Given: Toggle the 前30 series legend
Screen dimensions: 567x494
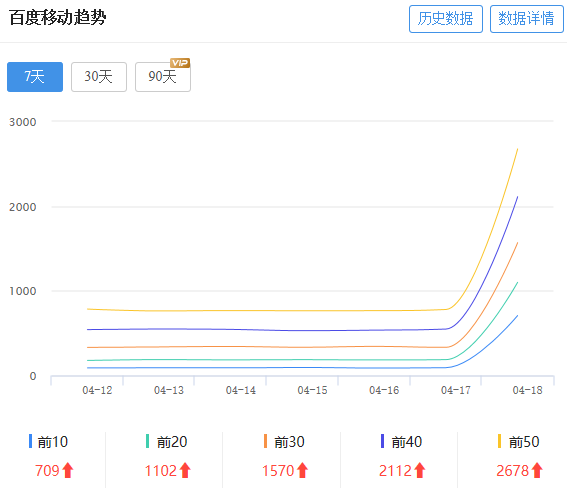Looking at the screenshot, I should (x=284, y=442).
